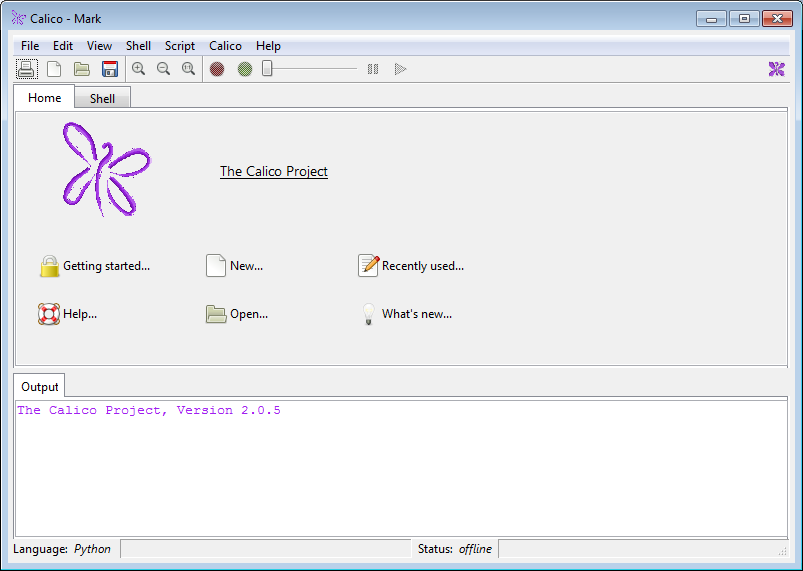Reset zoom to 1:1 size
This screenshot has width=803, height=571.
tap(188, 69)
